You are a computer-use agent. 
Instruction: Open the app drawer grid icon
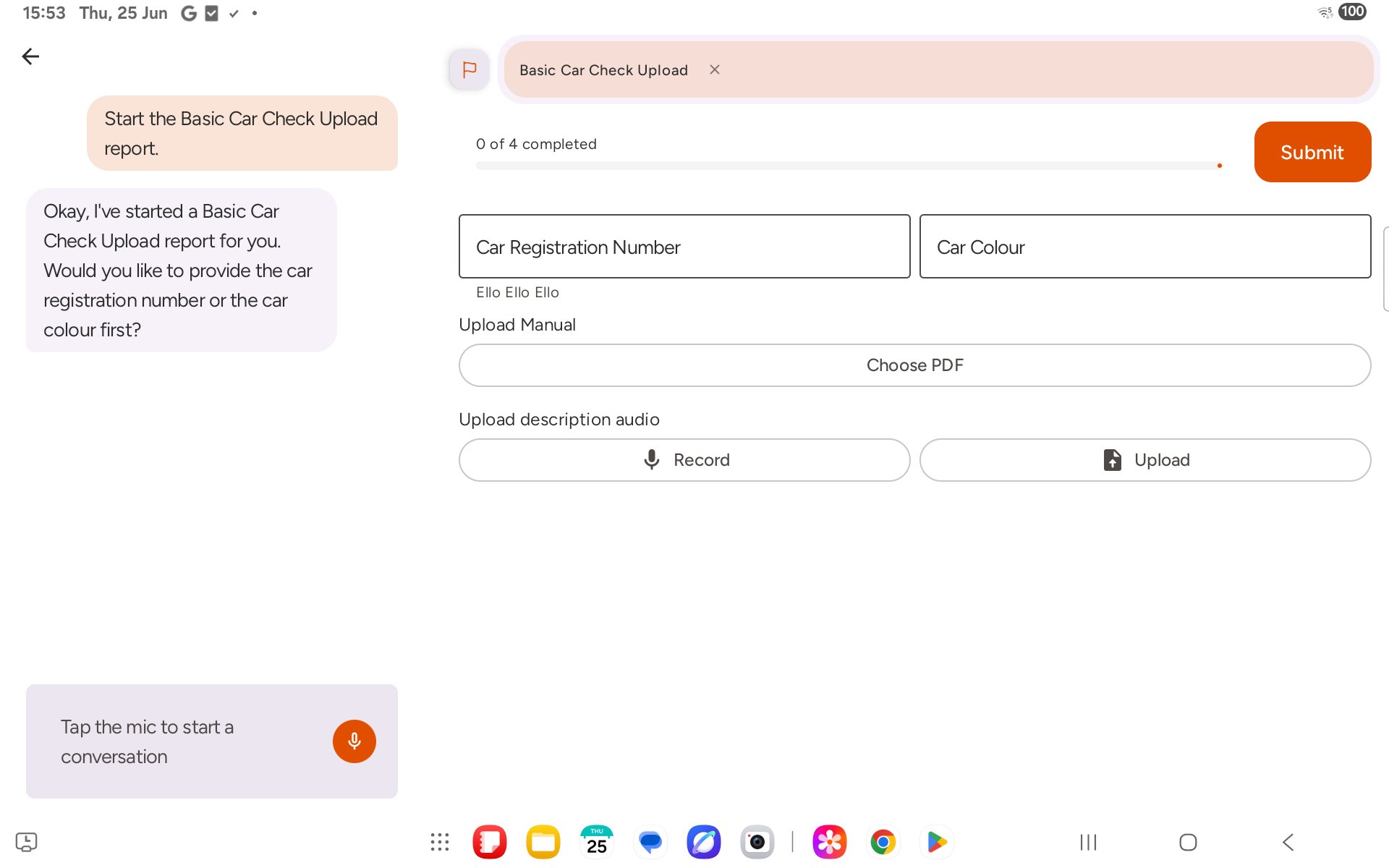click(x=440, y=842)
